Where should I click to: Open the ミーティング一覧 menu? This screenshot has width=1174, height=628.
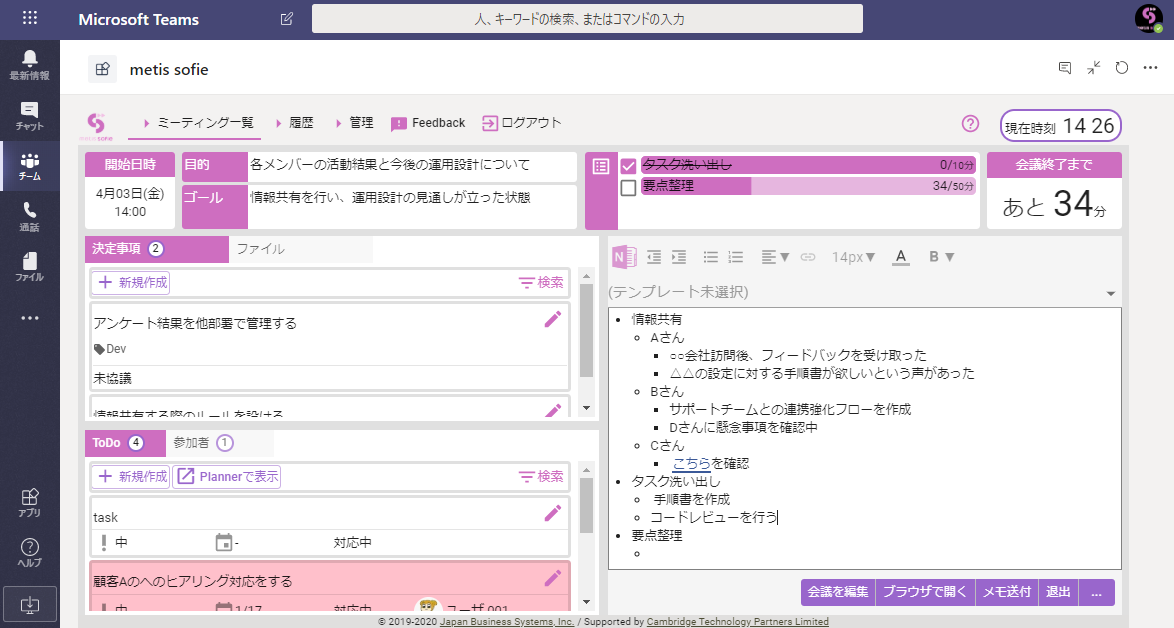[x=197, y=123]
